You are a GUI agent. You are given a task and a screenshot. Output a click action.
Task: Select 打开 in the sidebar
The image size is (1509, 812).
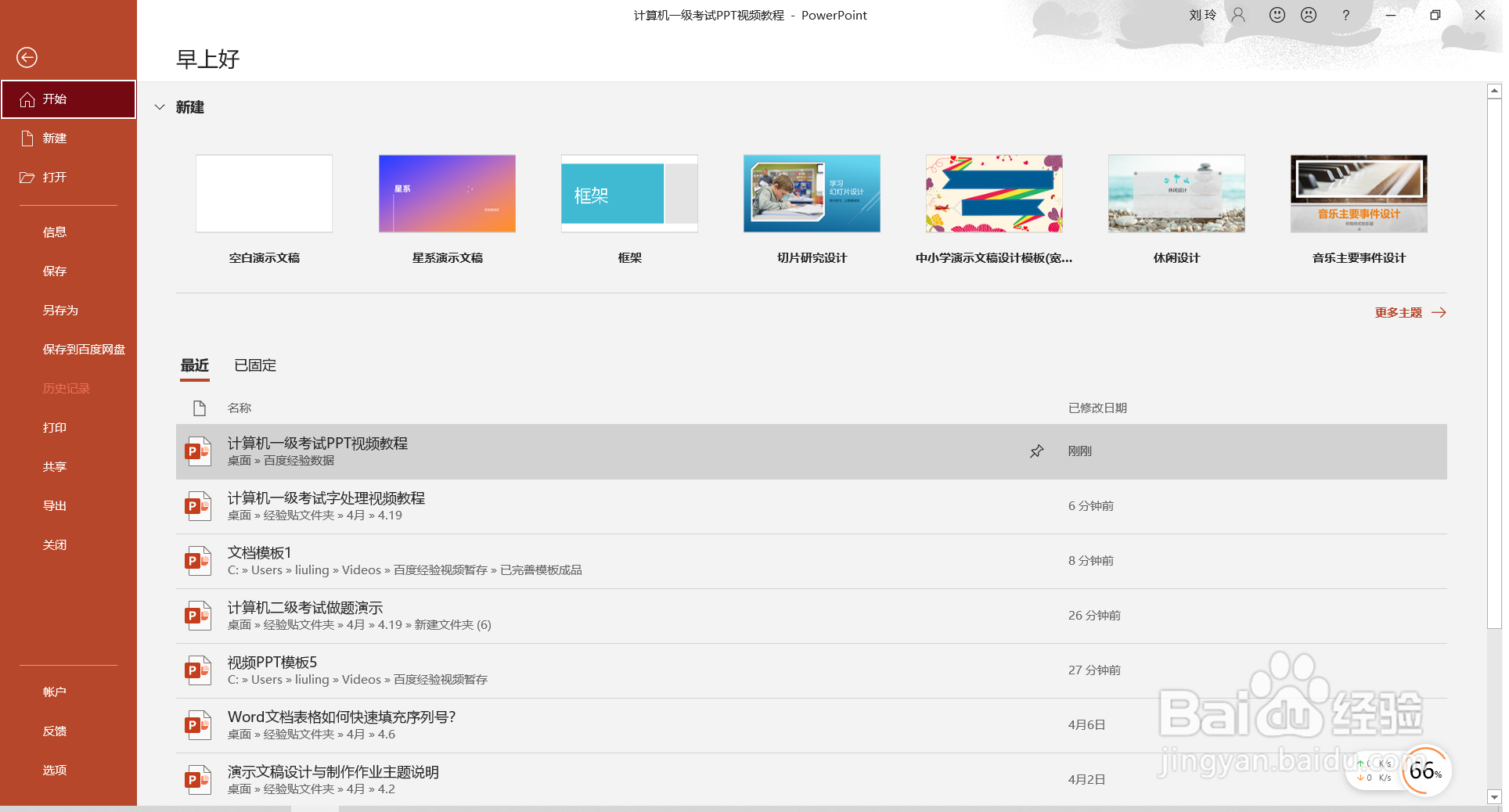68,178
